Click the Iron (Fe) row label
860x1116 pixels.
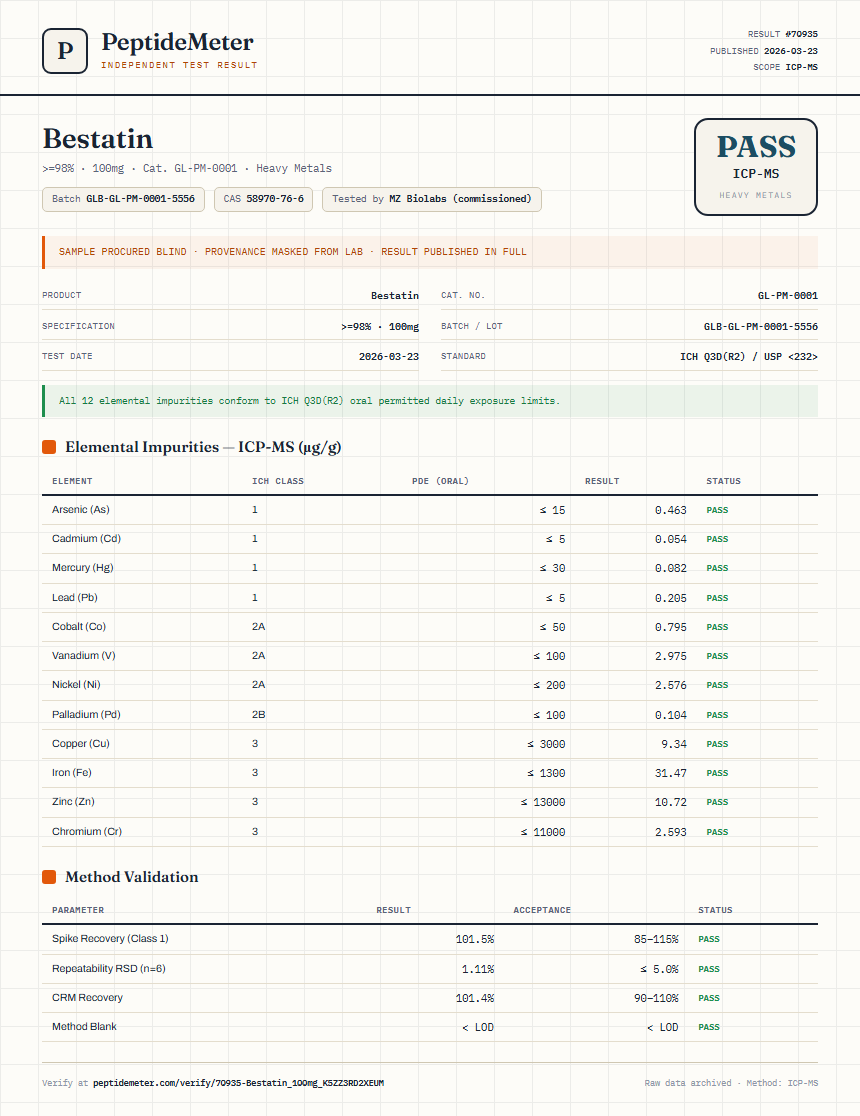(72, 773)
